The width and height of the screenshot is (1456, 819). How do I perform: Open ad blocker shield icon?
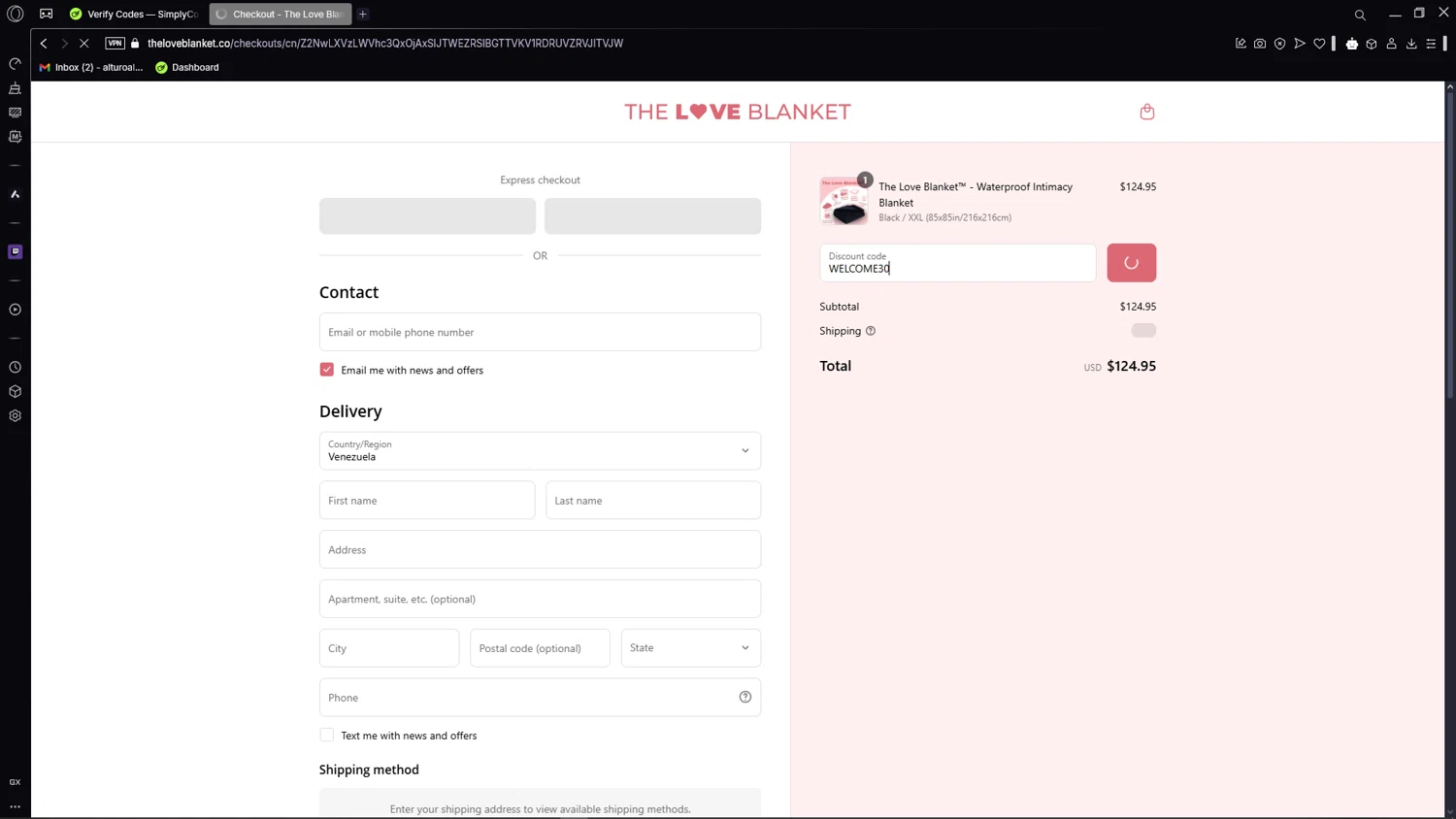coord(1280,43)
